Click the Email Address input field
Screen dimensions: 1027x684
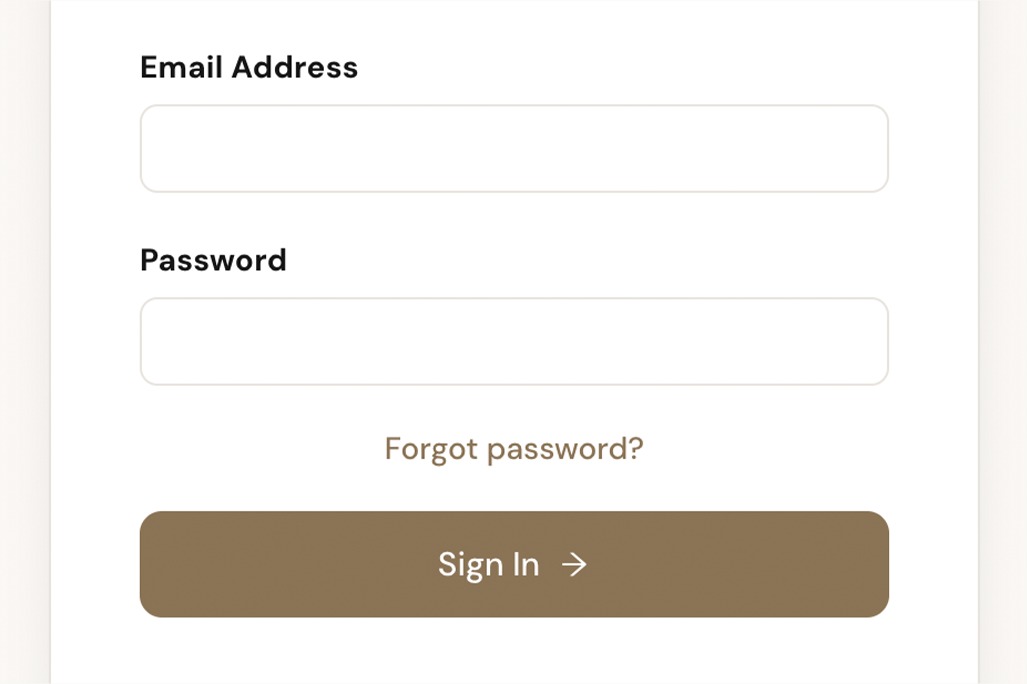(514, 149)
